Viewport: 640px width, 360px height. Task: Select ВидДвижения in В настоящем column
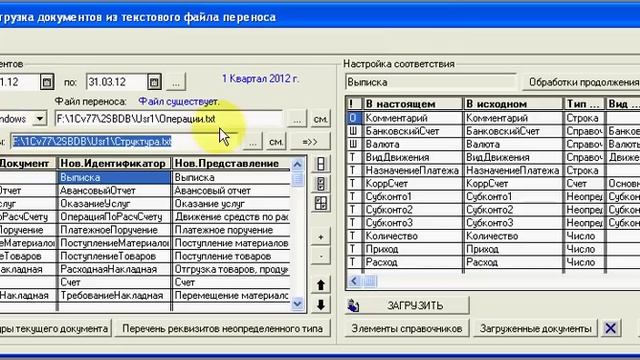[x=413, y=157]
